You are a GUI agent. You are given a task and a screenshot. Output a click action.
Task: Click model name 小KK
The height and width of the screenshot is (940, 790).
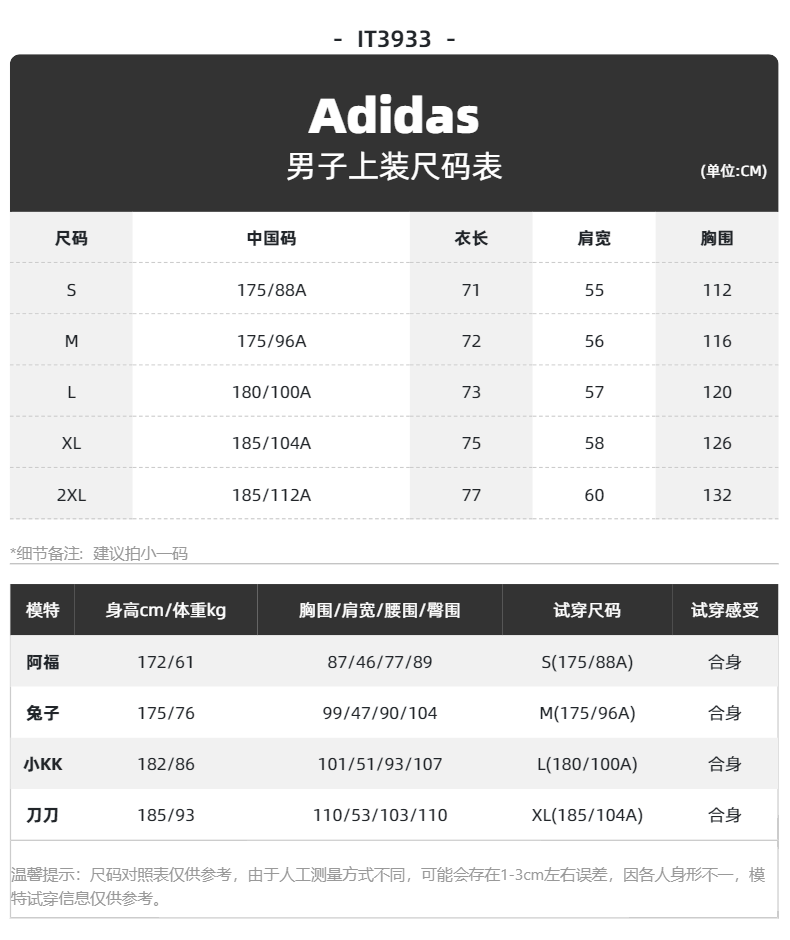(x=43, y=764)
